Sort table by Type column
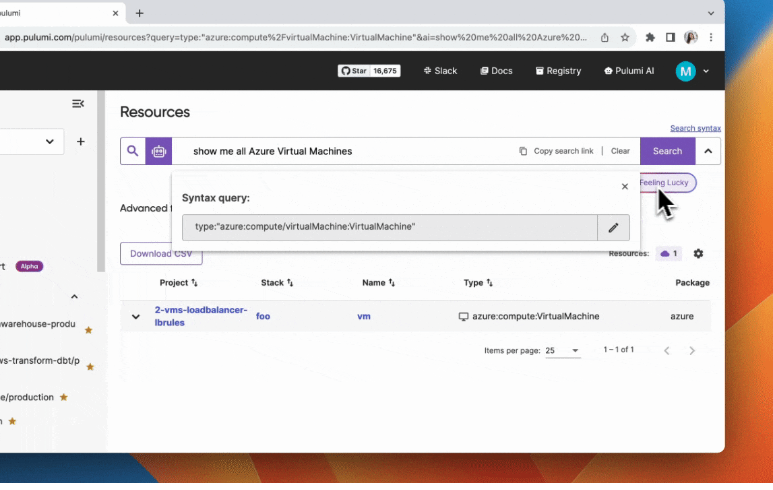 (478, 282)
